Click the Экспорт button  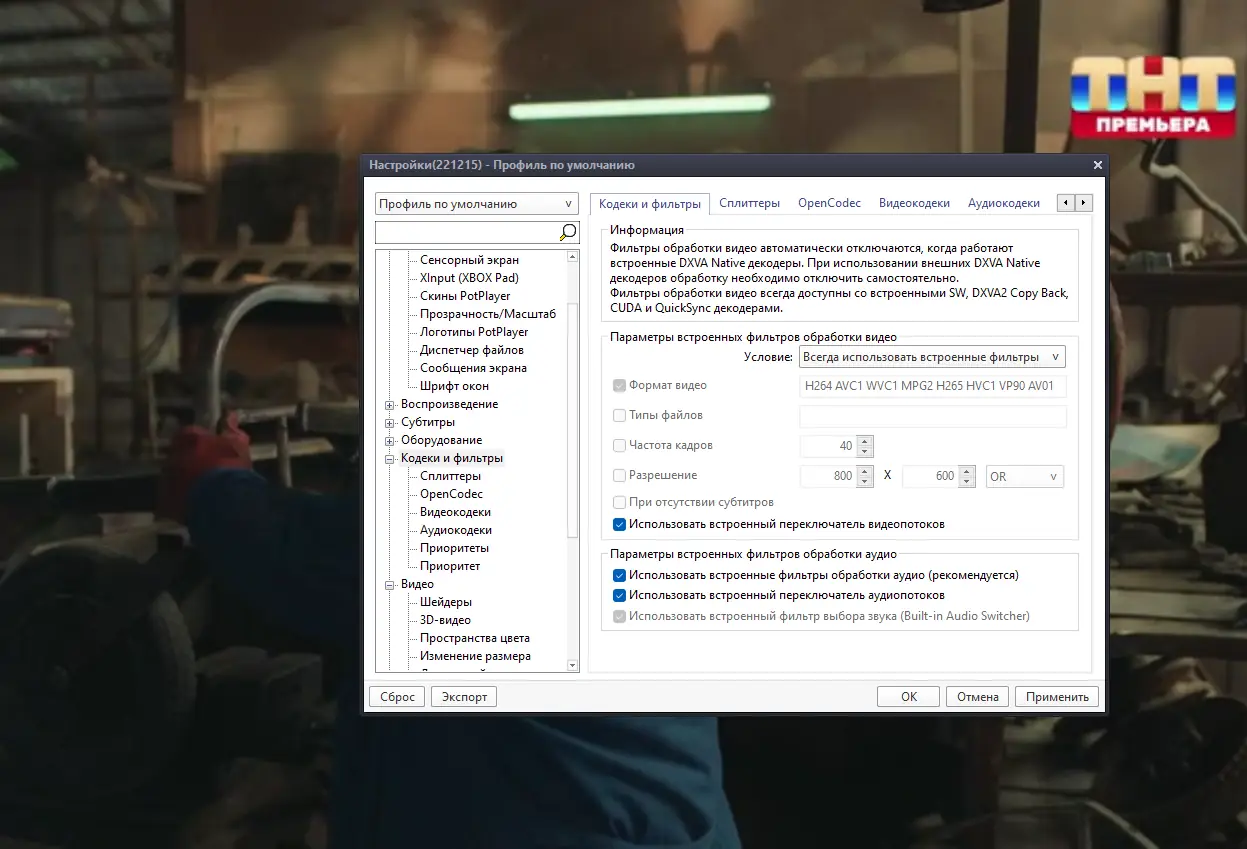click(x=464, y=697)
